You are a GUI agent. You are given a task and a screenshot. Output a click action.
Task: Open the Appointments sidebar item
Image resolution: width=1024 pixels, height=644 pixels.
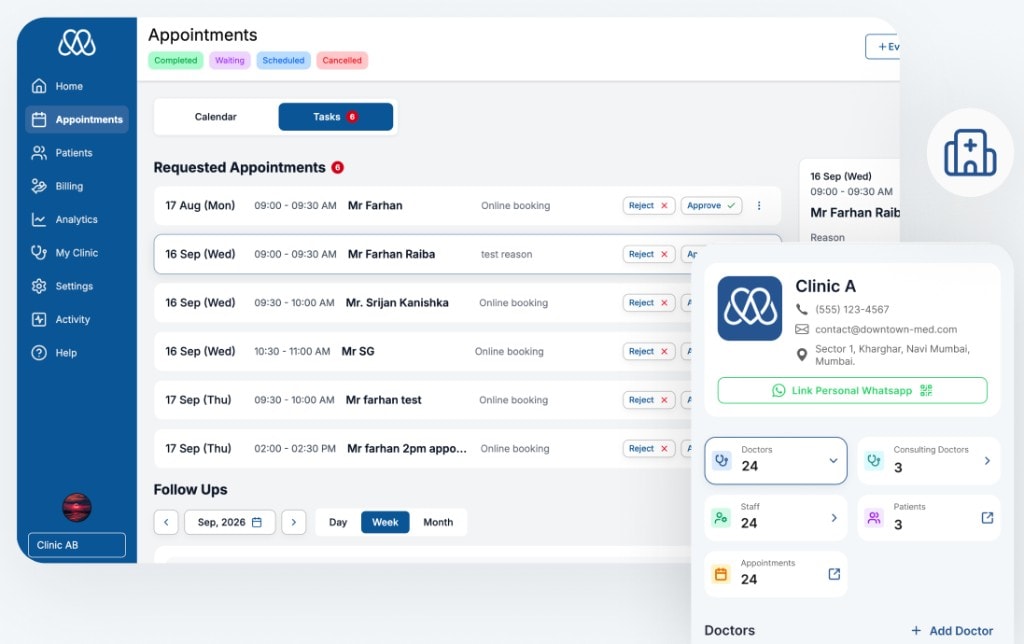point(76,120)
